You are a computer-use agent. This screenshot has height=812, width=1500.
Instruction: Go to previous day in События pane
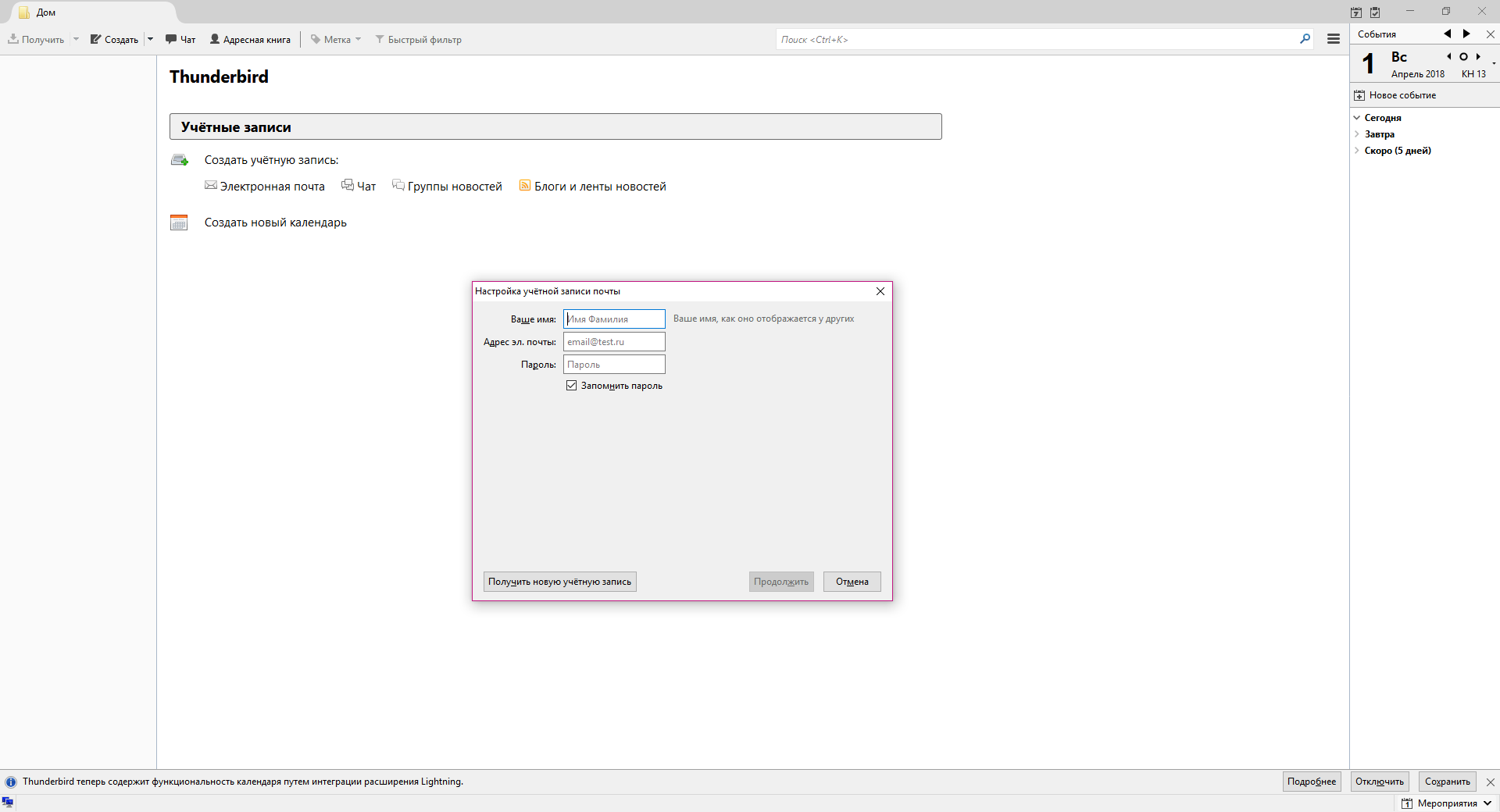click(x=1447, y=34)
